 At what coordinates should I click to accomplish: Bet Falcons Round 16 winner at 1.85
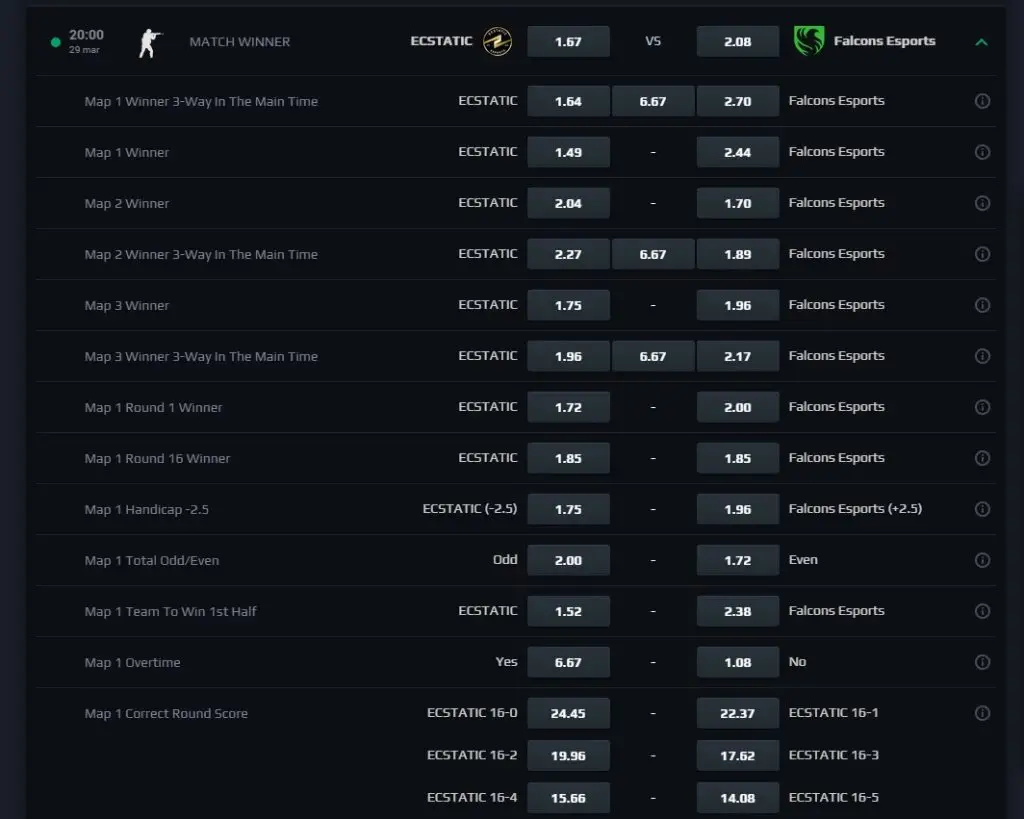737,458
